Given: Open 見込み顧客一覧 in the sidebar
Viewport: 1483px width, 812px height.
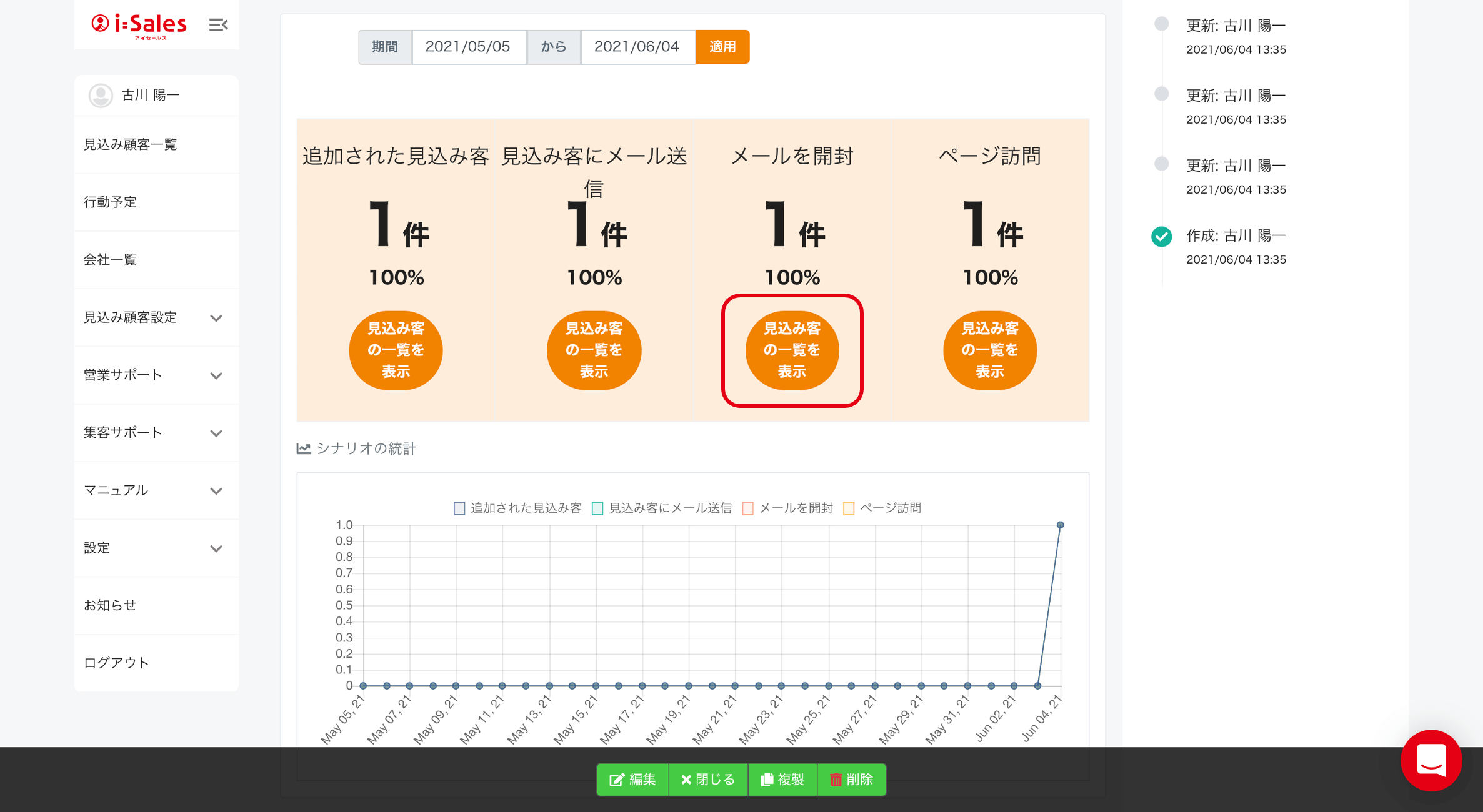Looking at the screenshot, I should (131, 144).
